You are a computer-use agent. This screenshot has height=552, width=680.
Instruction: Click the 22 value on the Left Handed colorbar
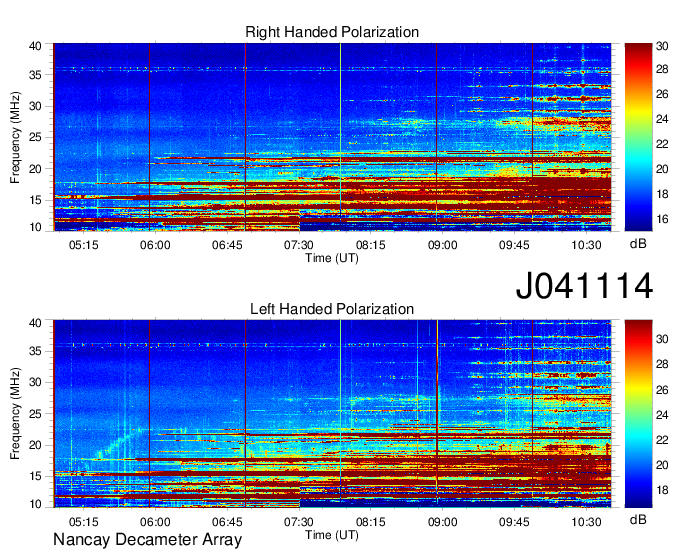point(662,440)
